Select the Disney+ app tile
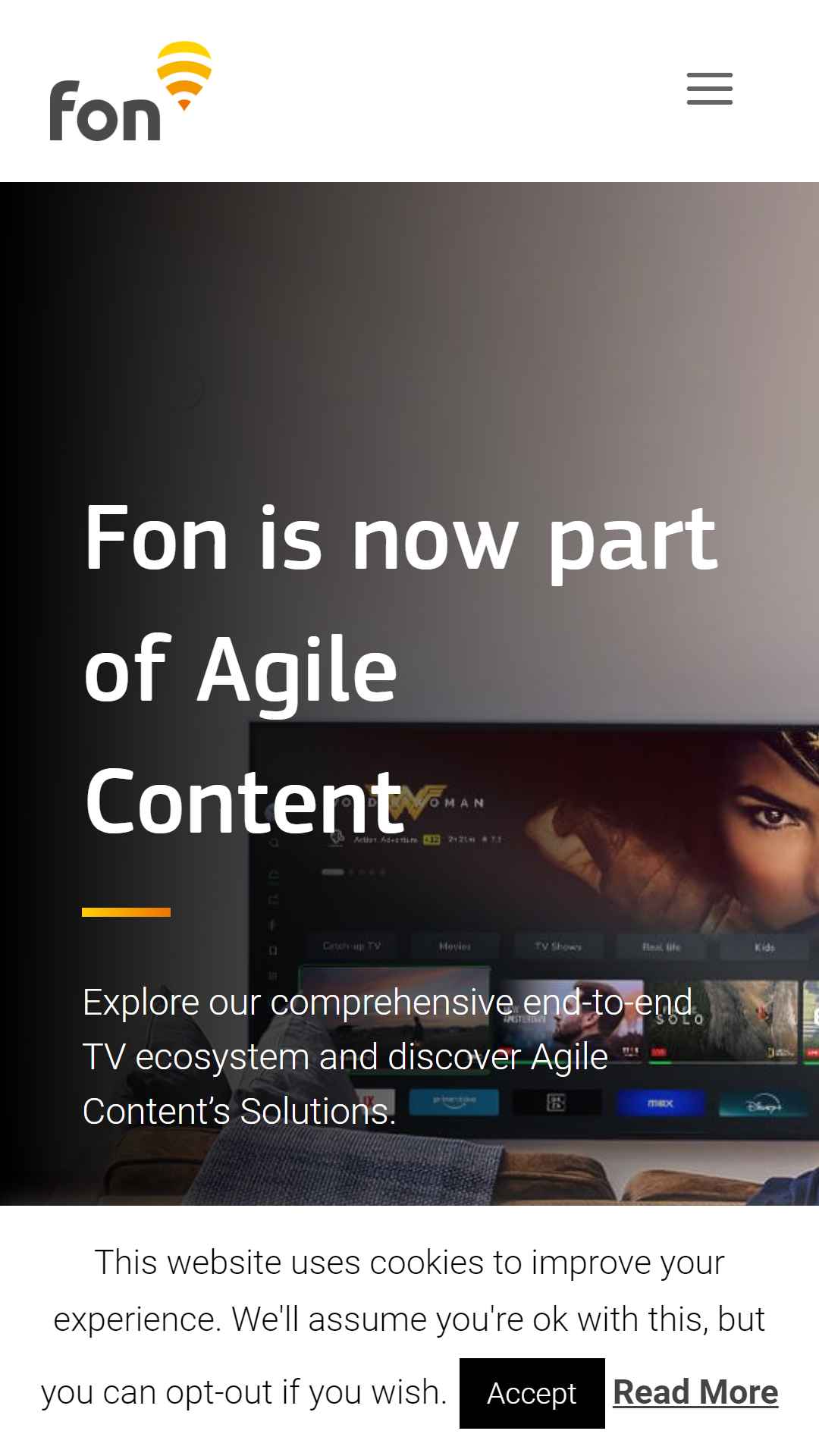Image resolution: width=819 pixels, height=1456 pixels. (x=761, y=1104)
